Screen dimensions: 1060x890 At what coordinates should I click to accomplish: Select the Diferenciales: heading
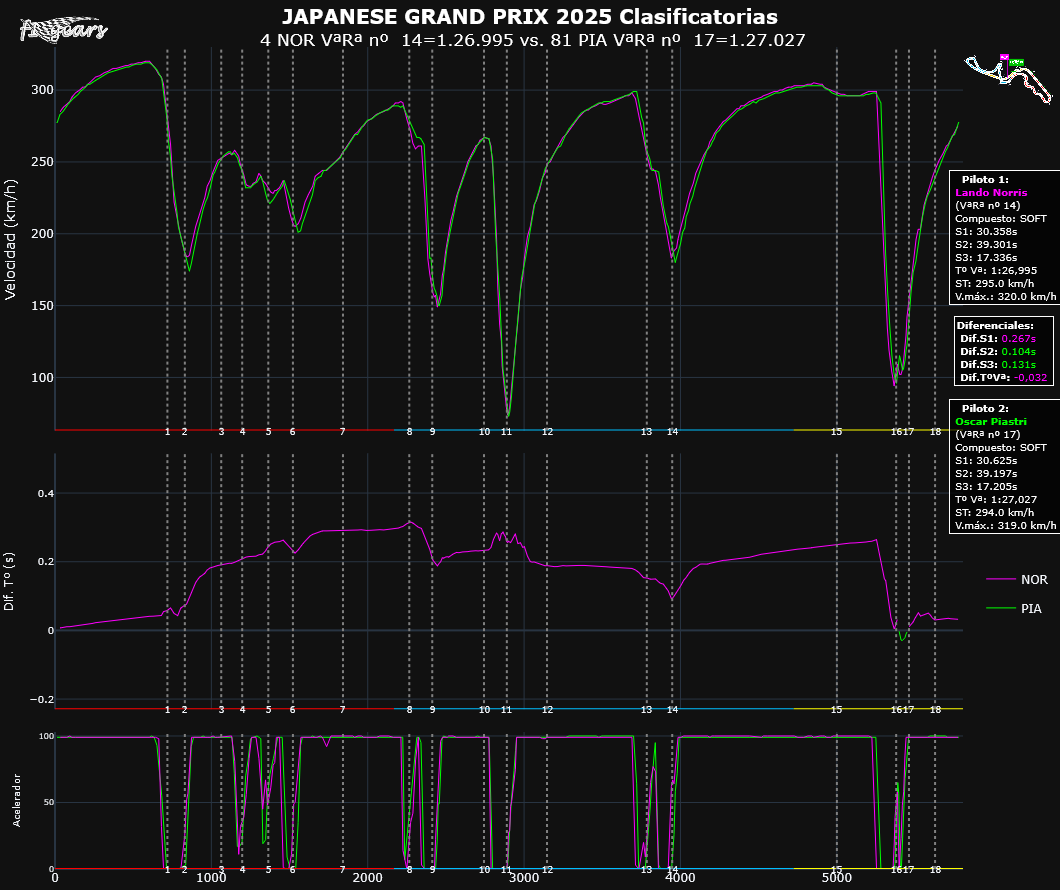[x=994, y=326]
